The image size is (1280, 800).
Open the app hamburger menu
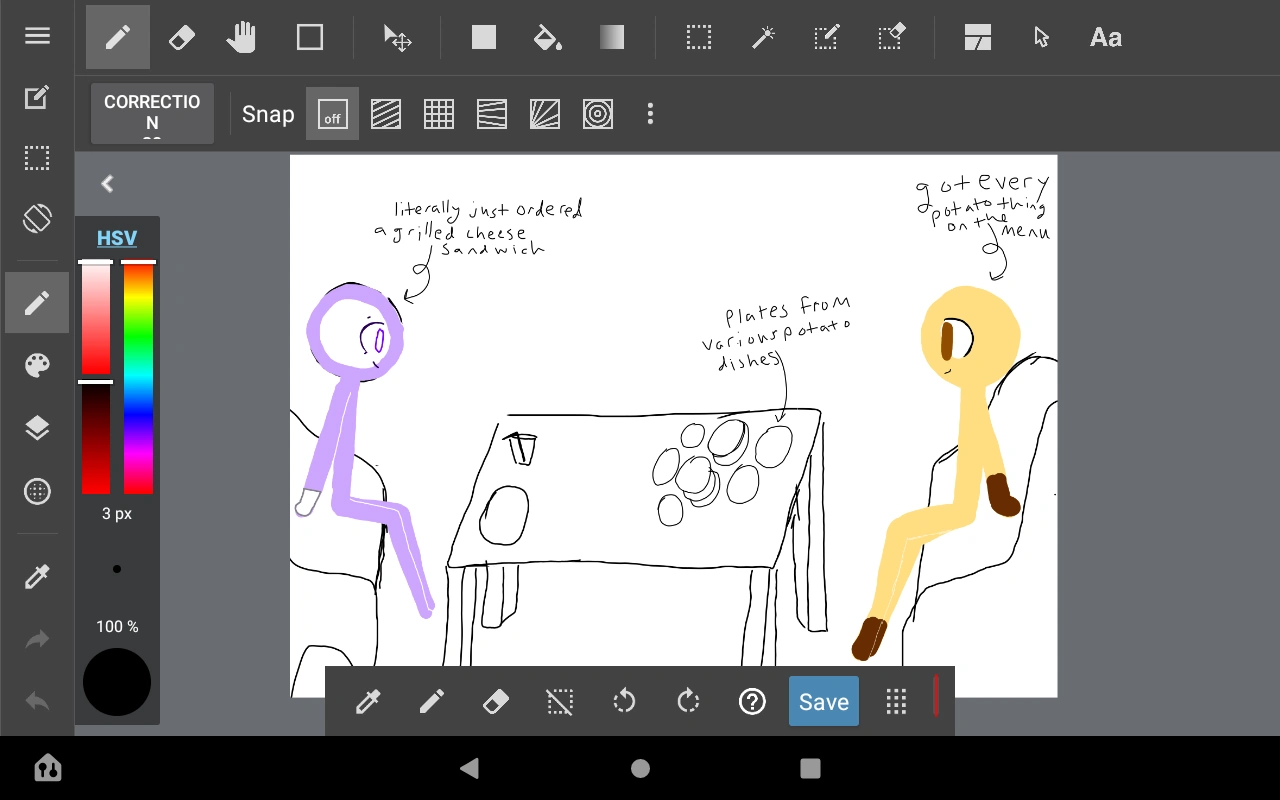[x=37, y=35]
